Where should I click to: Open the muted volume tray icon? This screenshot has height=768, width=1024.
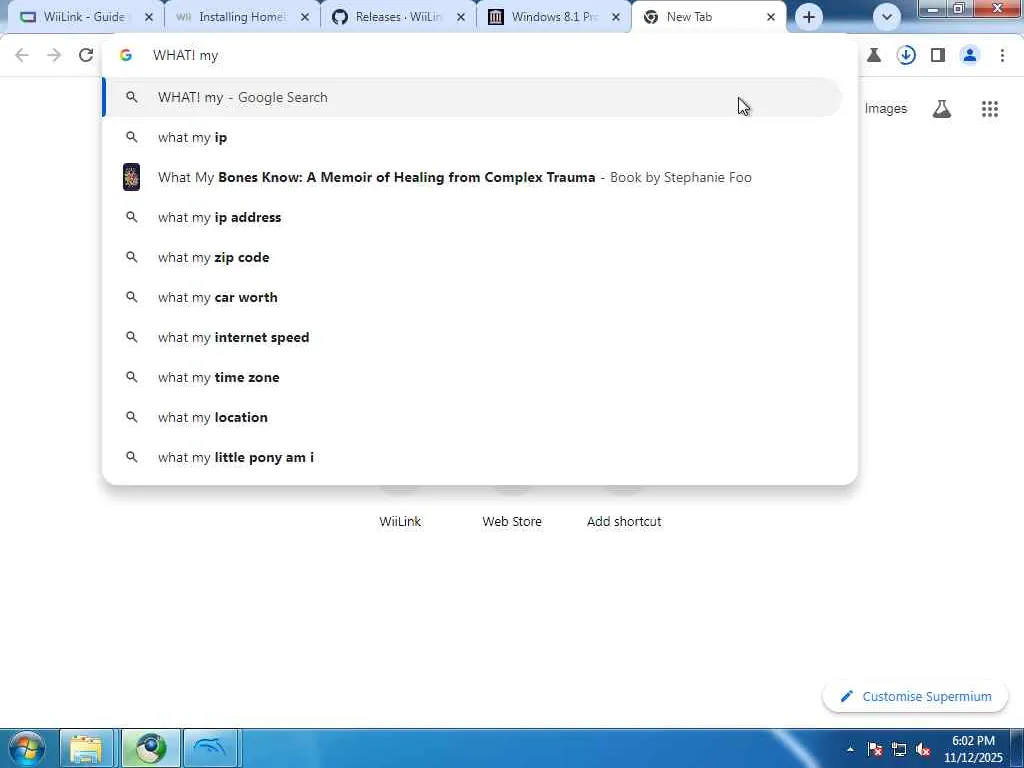click(x=923, y=749)
